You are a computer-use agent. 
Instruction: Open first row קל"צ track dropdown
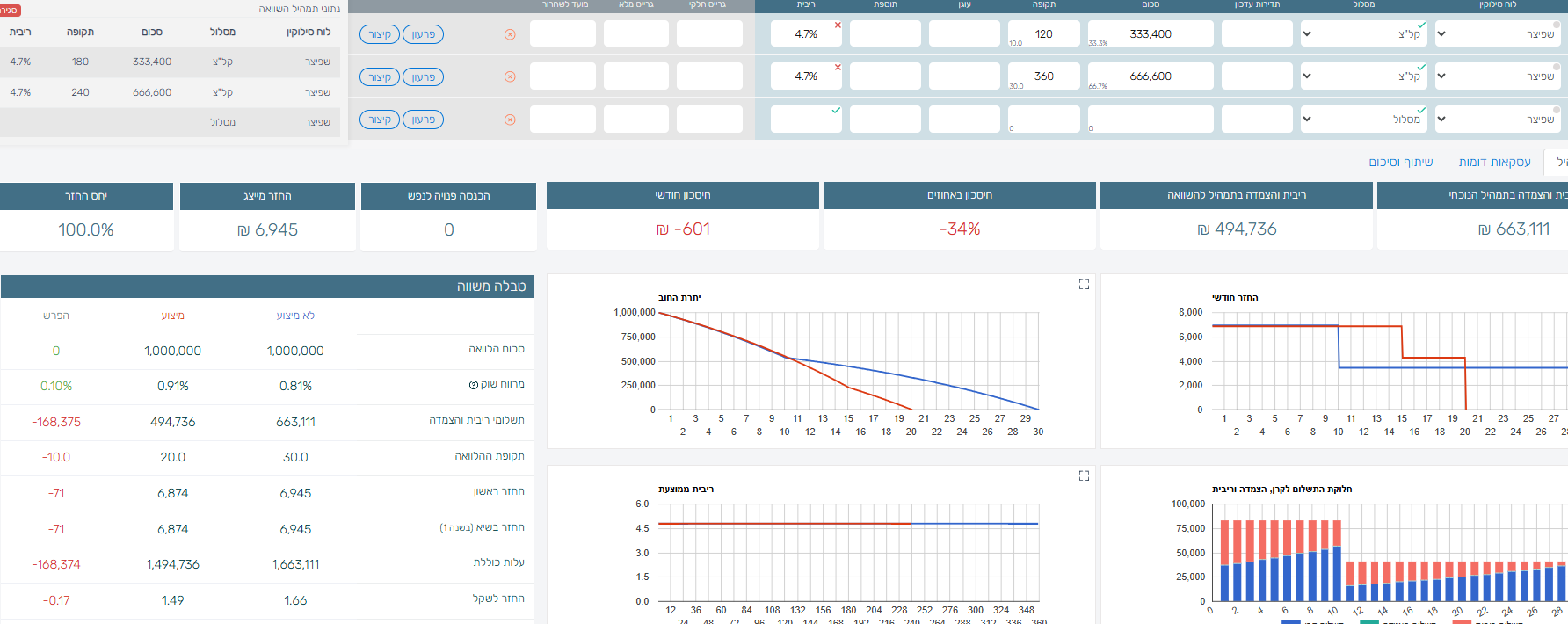[x=1362, y=34]
